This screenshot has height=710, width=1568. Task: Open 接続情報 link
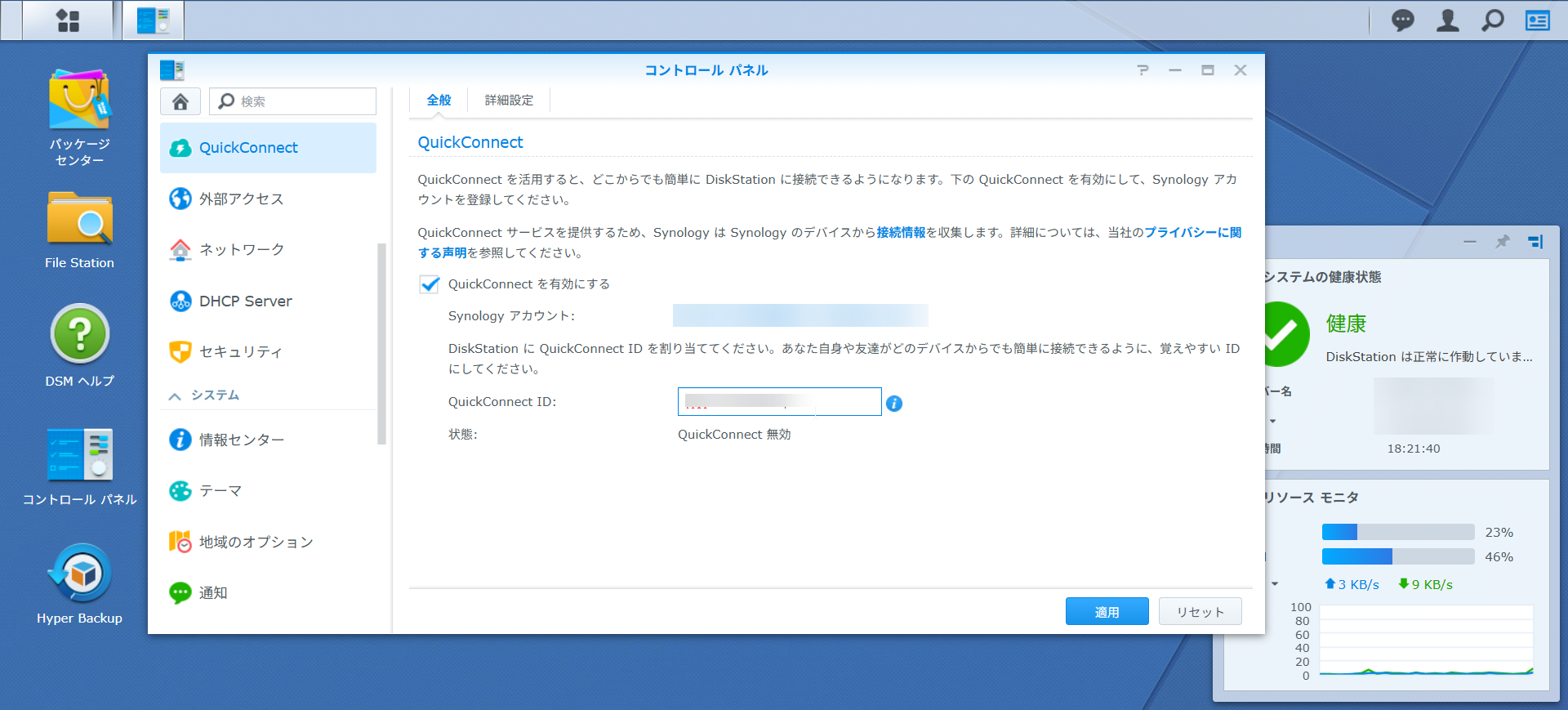(901, 233)
